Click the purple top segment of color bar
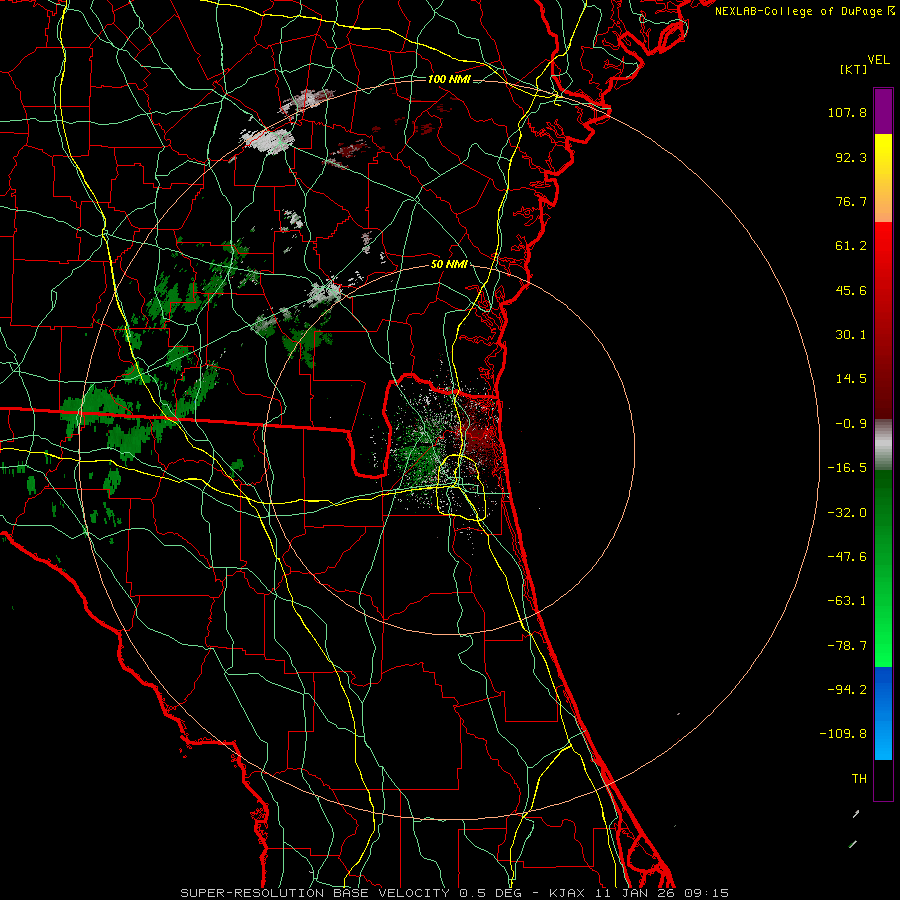The width and height of the screenshot is (900, 900). [883, 111]
